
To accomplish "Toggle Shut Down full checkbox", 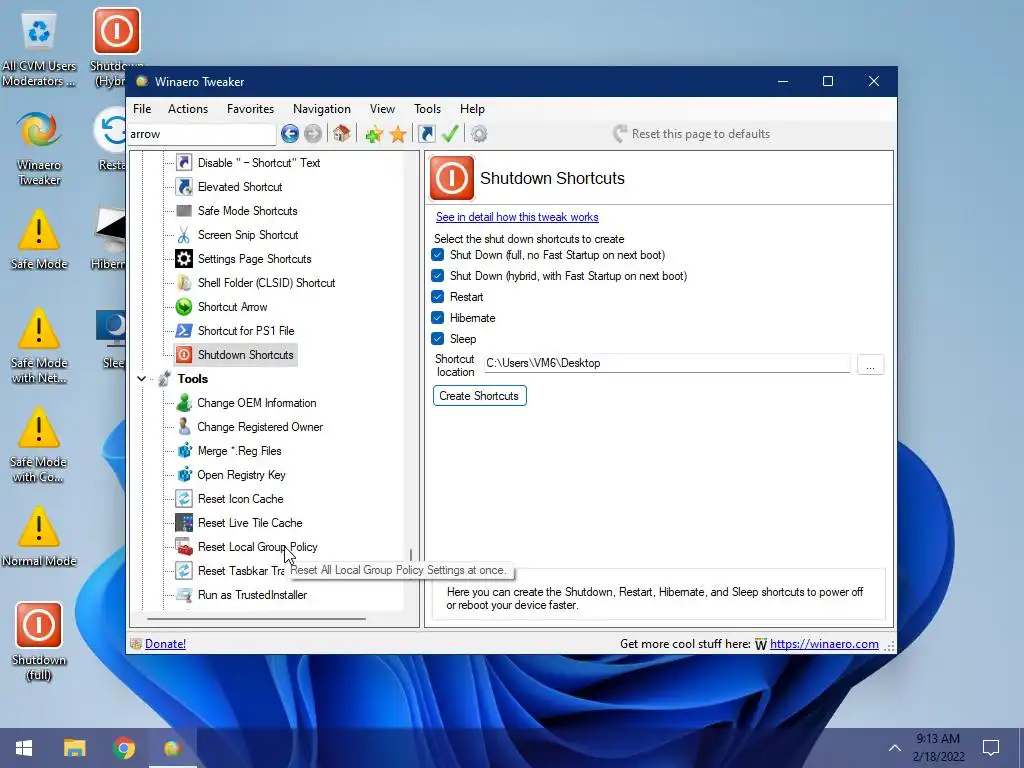I will pos(438,255).
